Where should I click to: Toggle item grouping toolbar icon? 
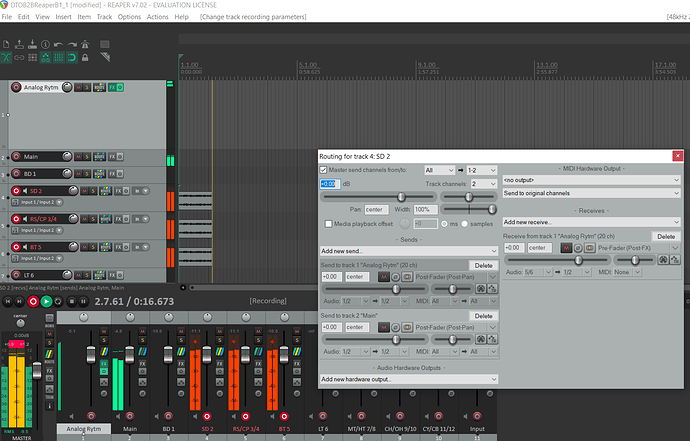(x=19, y=58)
